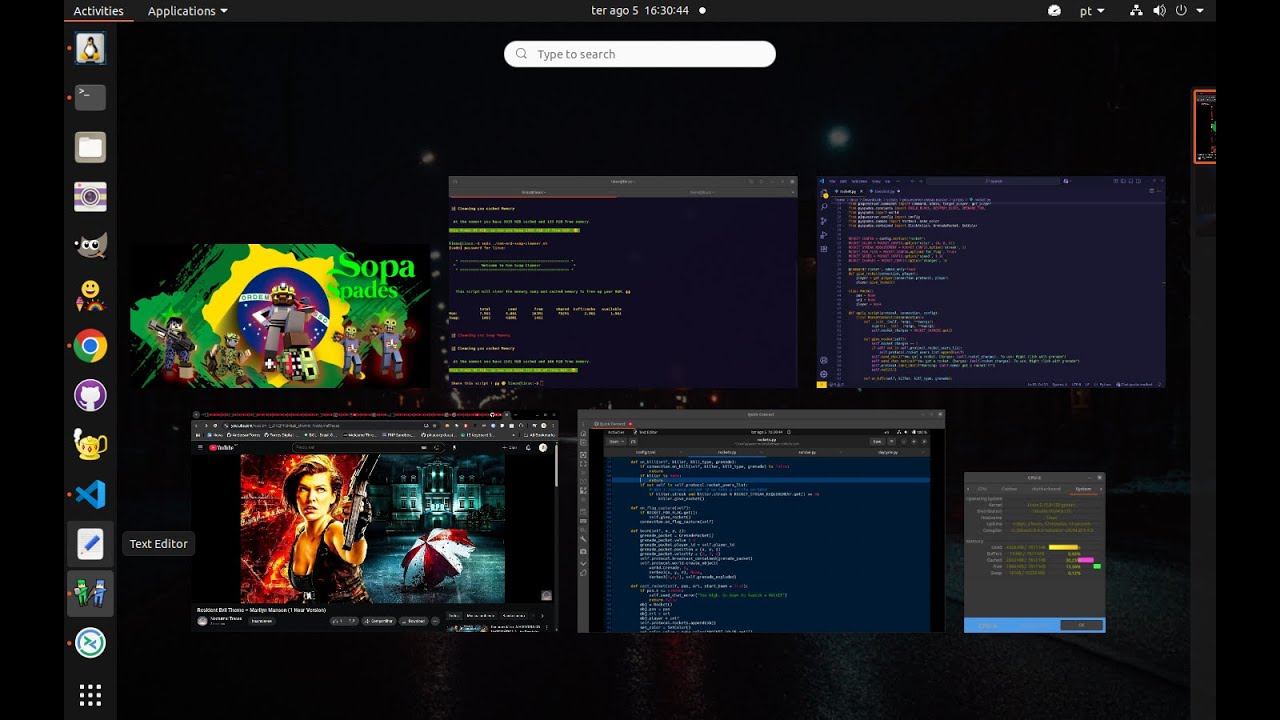Open Text Editor from the dock
This screenshot has width=1280, height=720.
pos(90,544)
